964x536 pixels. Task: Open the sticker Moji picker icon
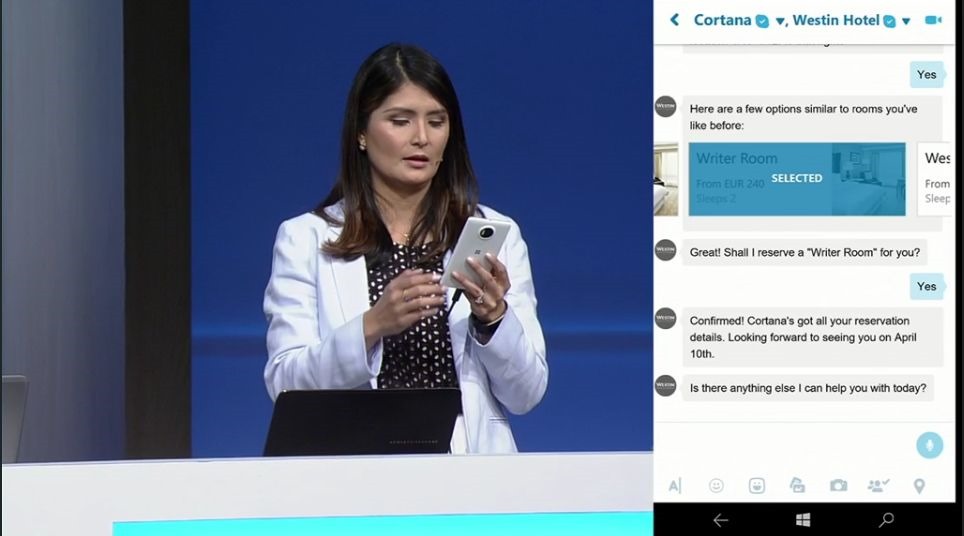756,486
